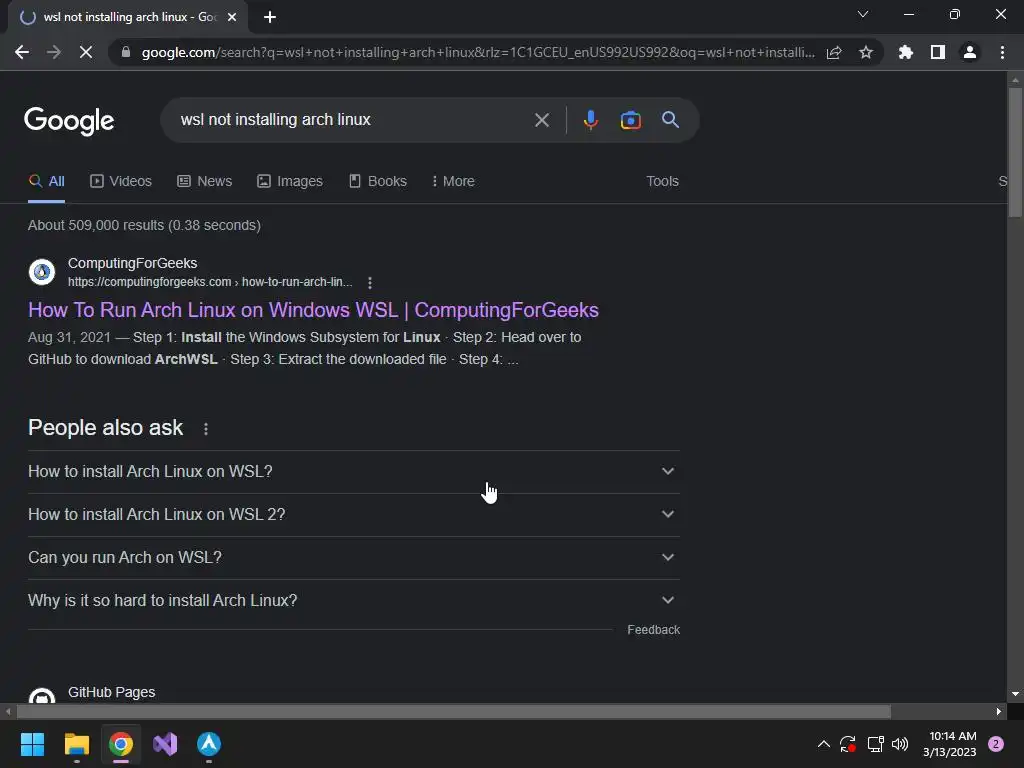
Task: Open the People also ask options dots
Action: pos(206,429)
